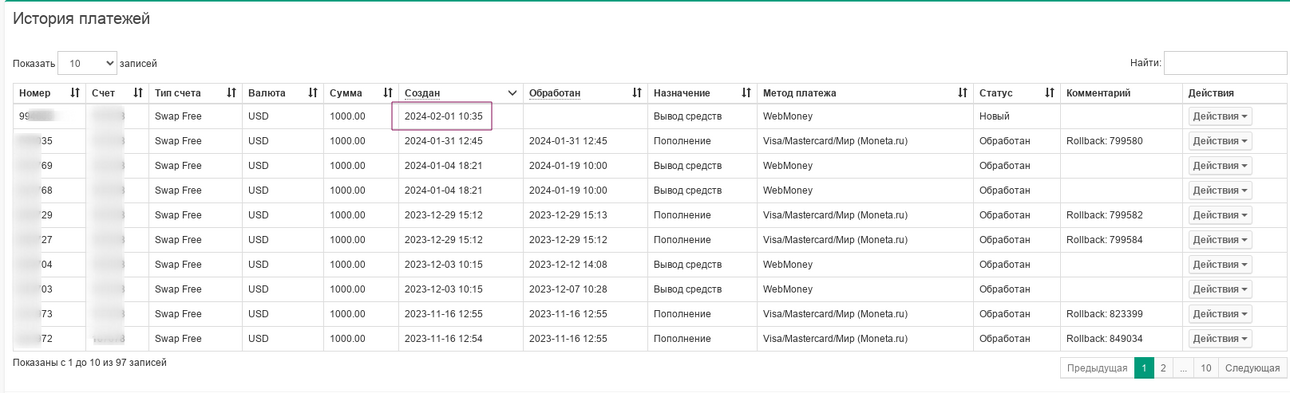Go to the Следующая page
1290x393 pixels.
(1252, 368)
